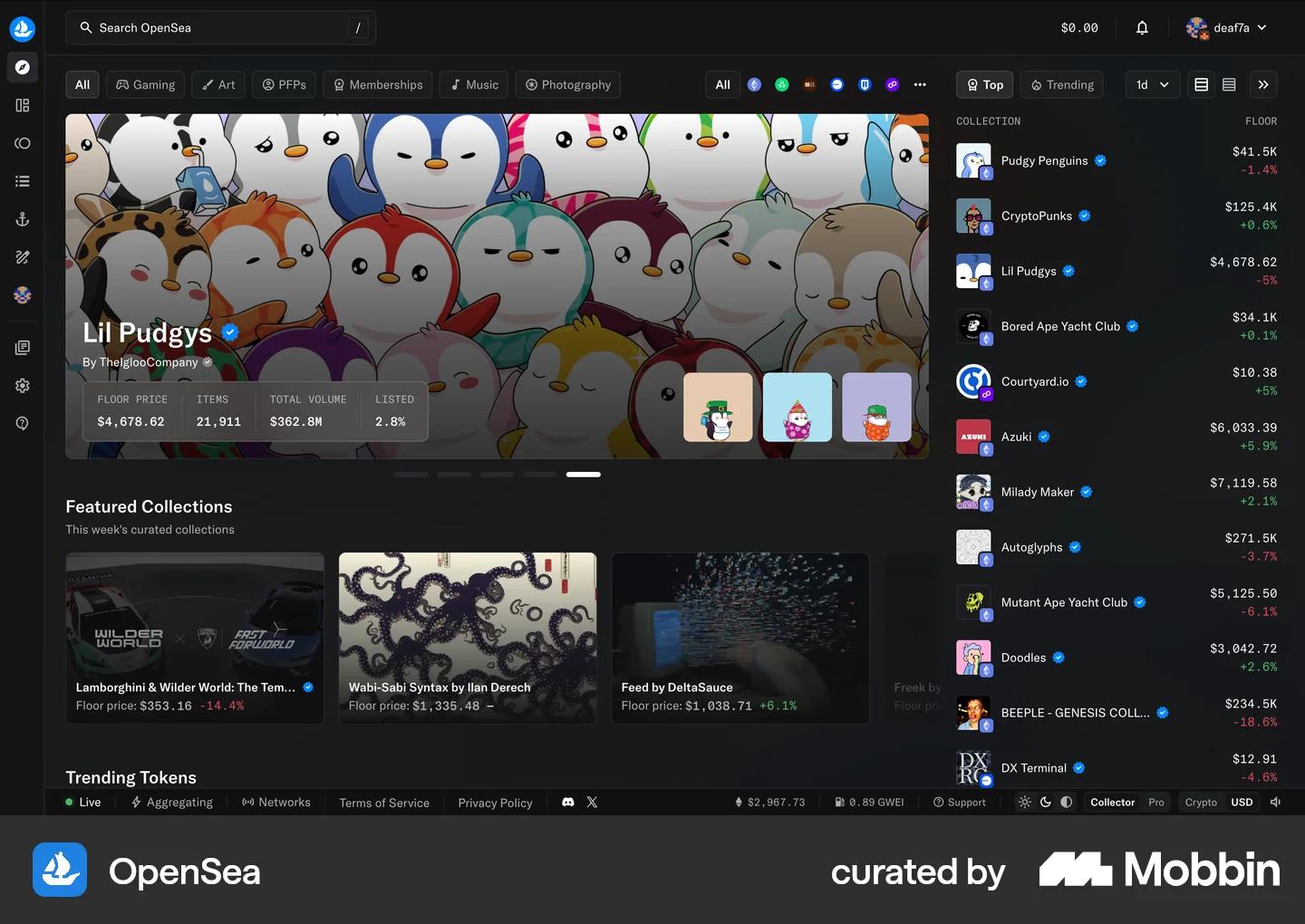Open the overlapping circles sidebar icon
Image resolution: width=1305 pixels, height=924 pixels.
23,143
